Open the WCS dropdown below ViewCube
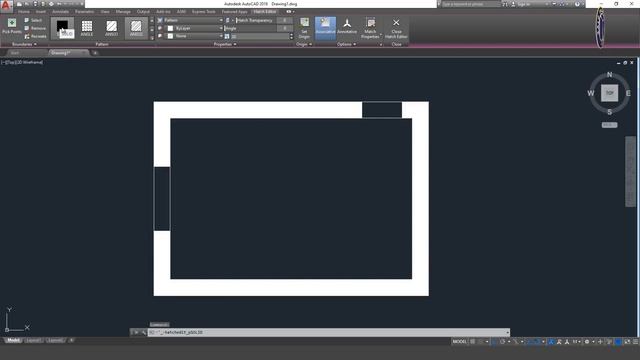This screenshot has height=360, width=640. point(609,125)
